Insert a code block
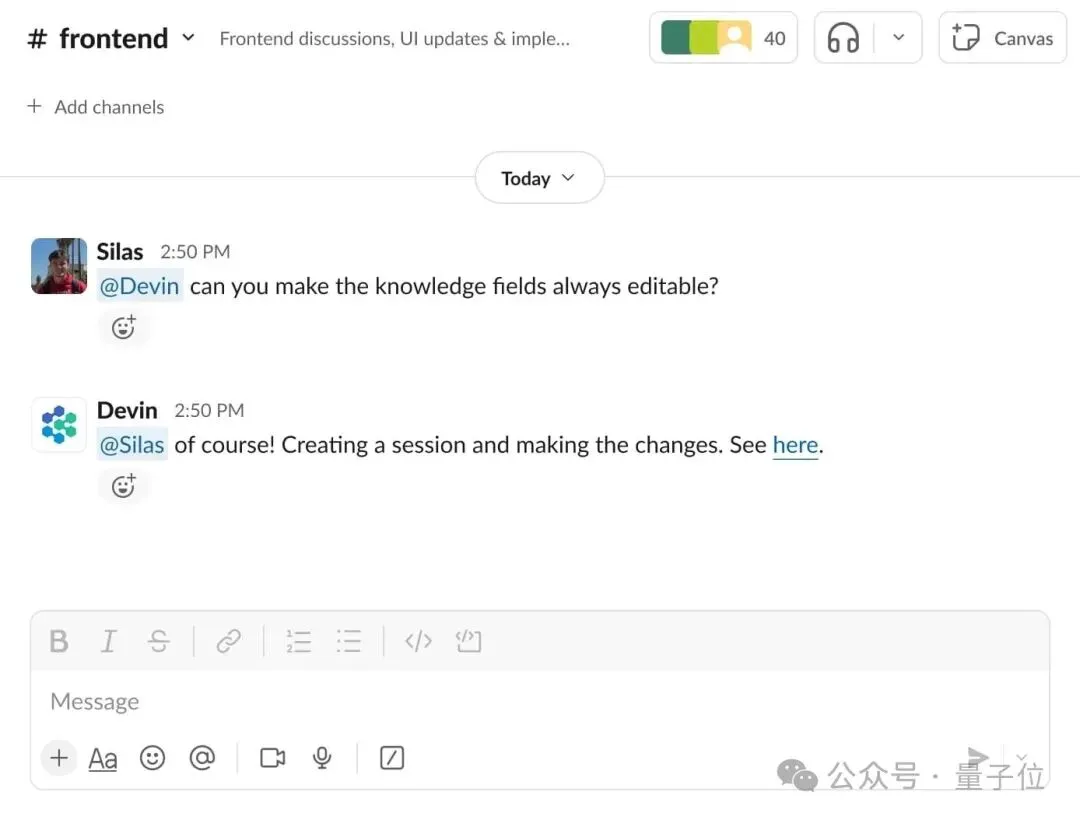Viewport: 1080px width, 820px height. point(468,641)
